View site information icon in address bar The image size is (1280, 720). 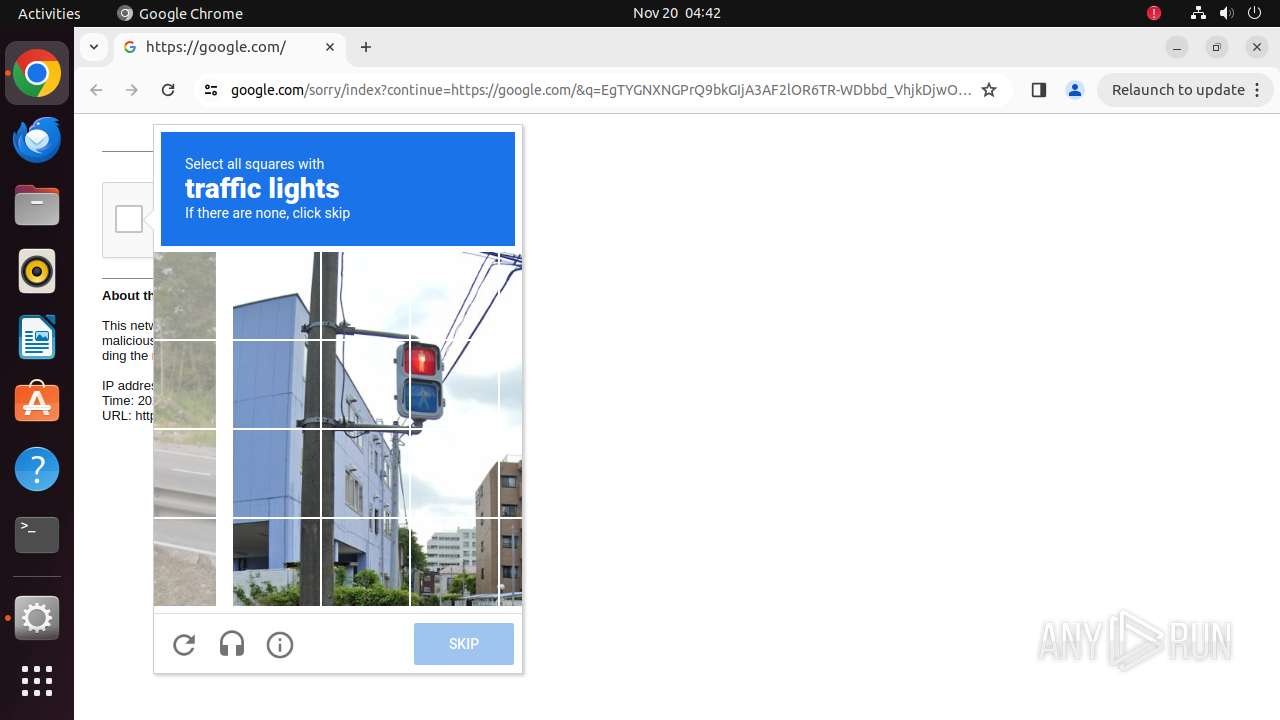point(210,90)
